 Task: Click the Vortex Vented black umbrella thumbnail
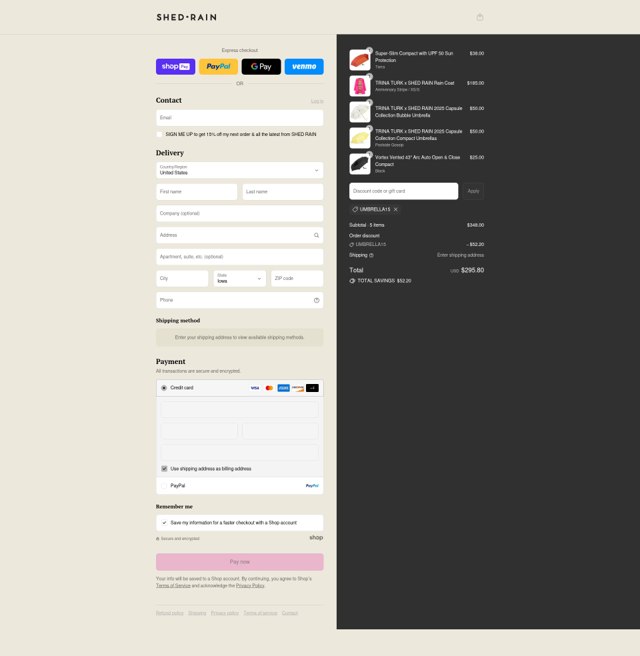click(360, 164)
